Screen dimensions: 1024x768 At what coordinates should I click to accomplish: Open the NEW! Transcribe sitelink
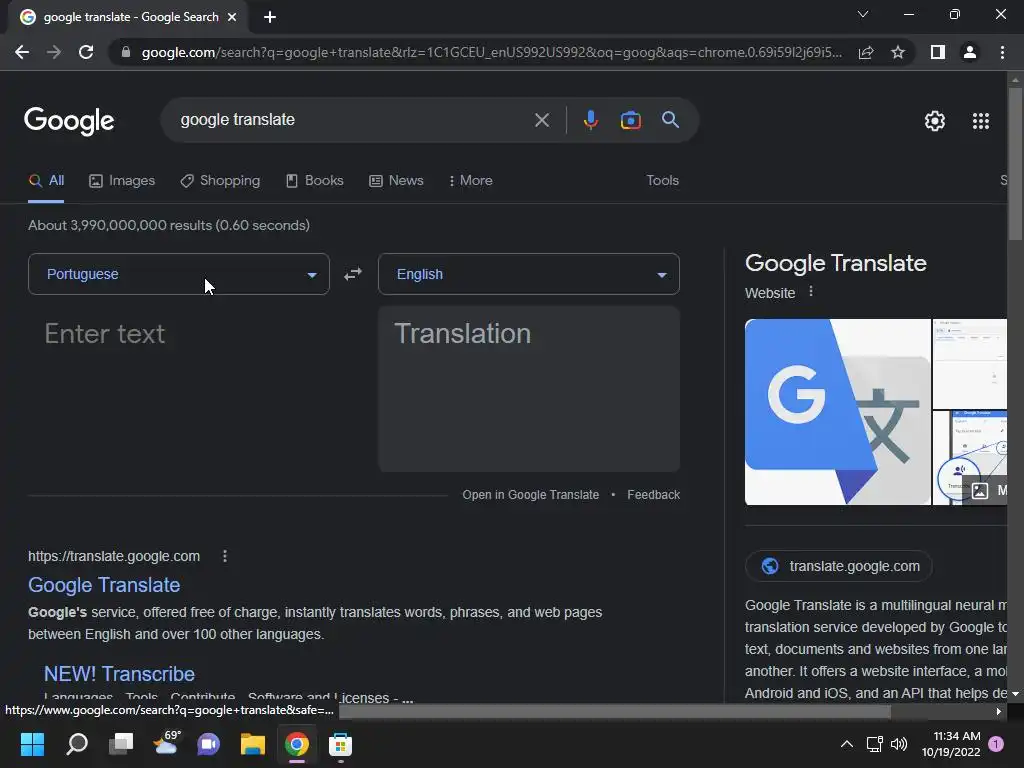119,674
